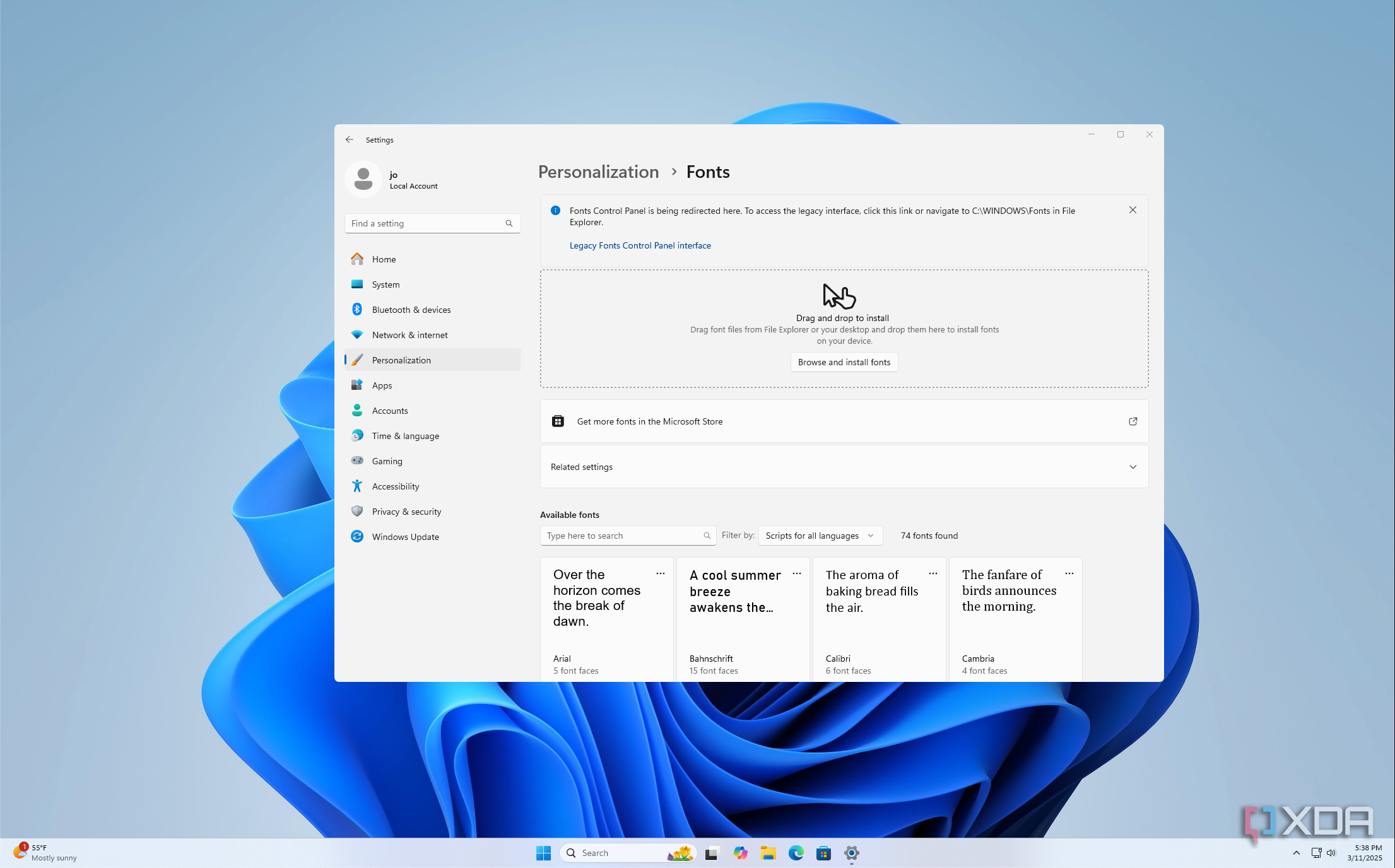The width and height of the screenshot is (1395, 868).
Task: Expand the Related settings section
Action: 844,467
